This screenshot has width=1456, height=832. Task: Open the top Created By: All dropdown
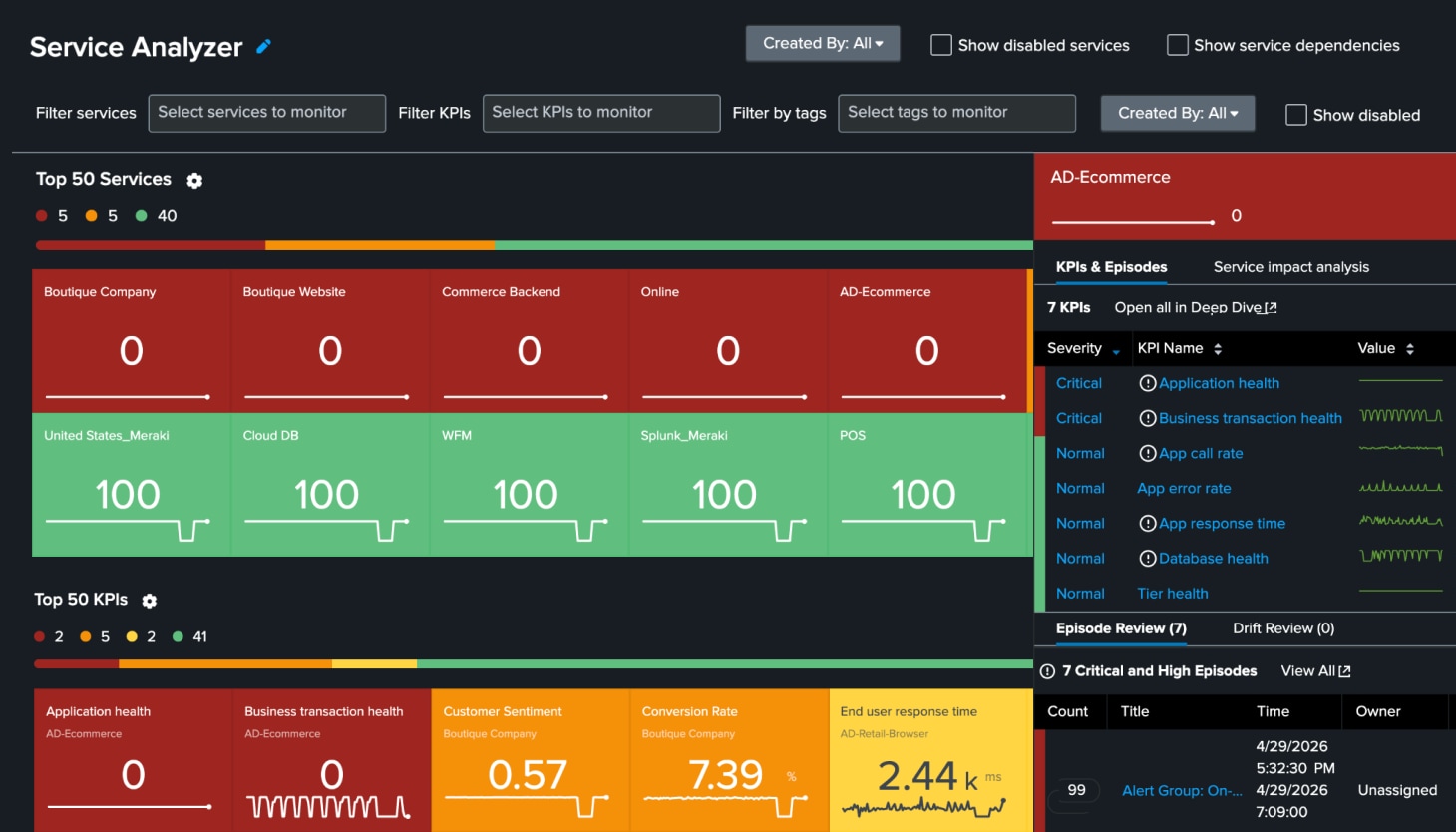[x=823, y=43]
